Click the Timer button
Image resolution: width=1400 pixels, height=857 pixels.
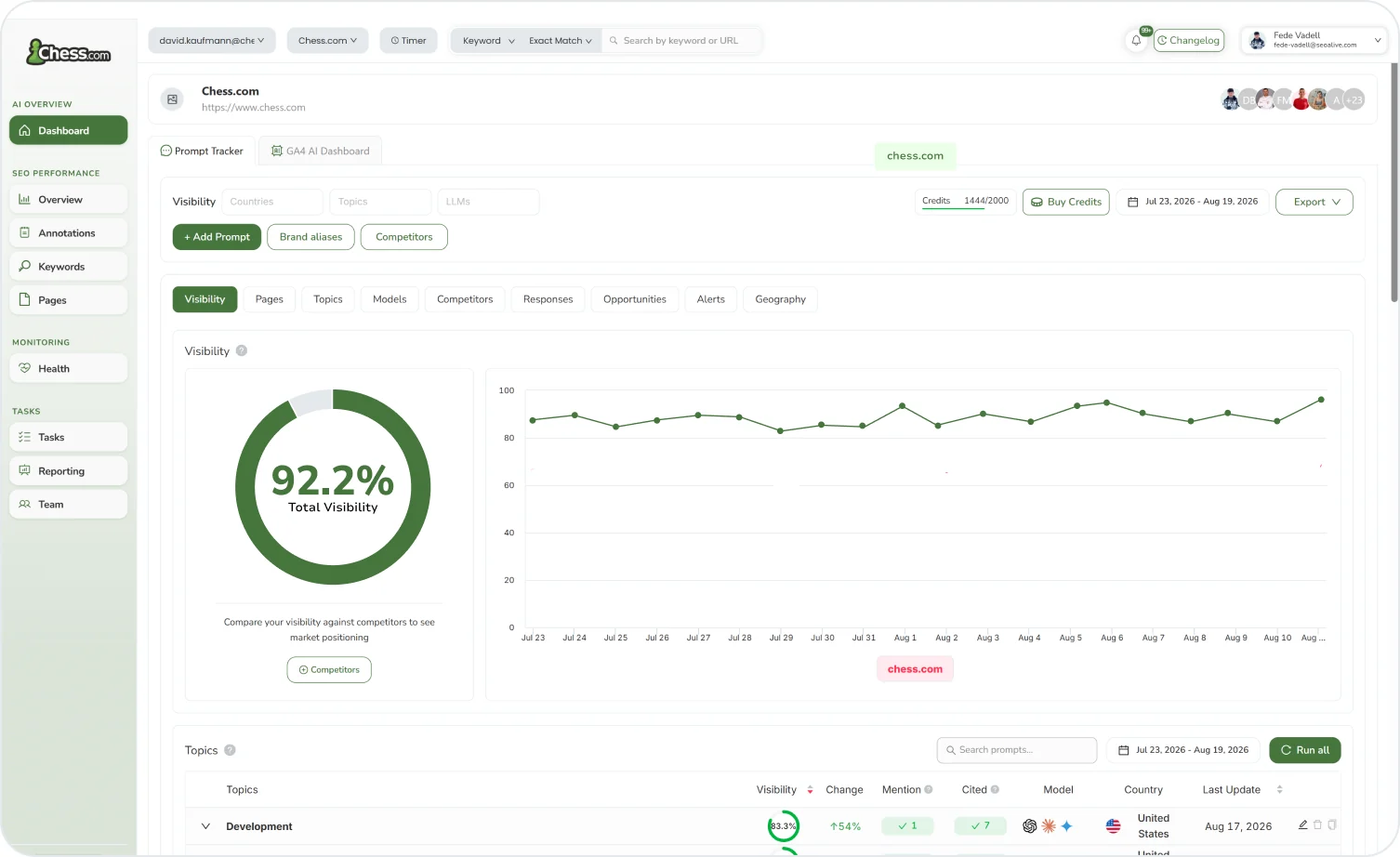[408, 41]
